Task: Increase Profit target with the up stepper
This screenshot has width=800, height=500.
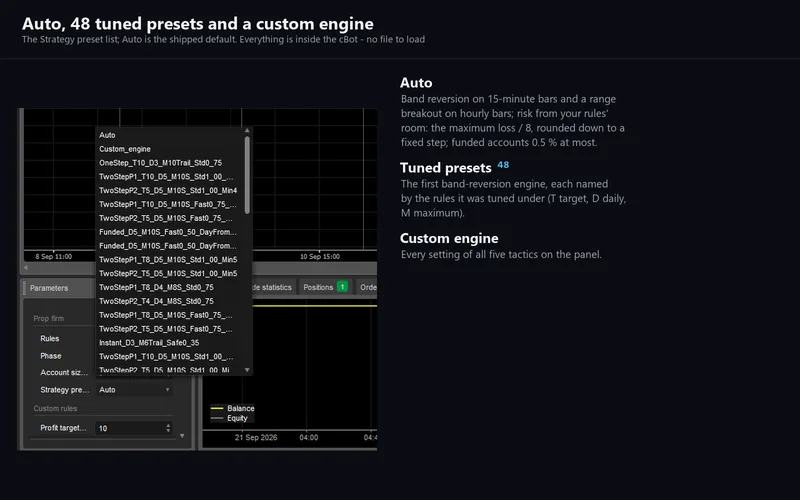Action: point(168,425)
